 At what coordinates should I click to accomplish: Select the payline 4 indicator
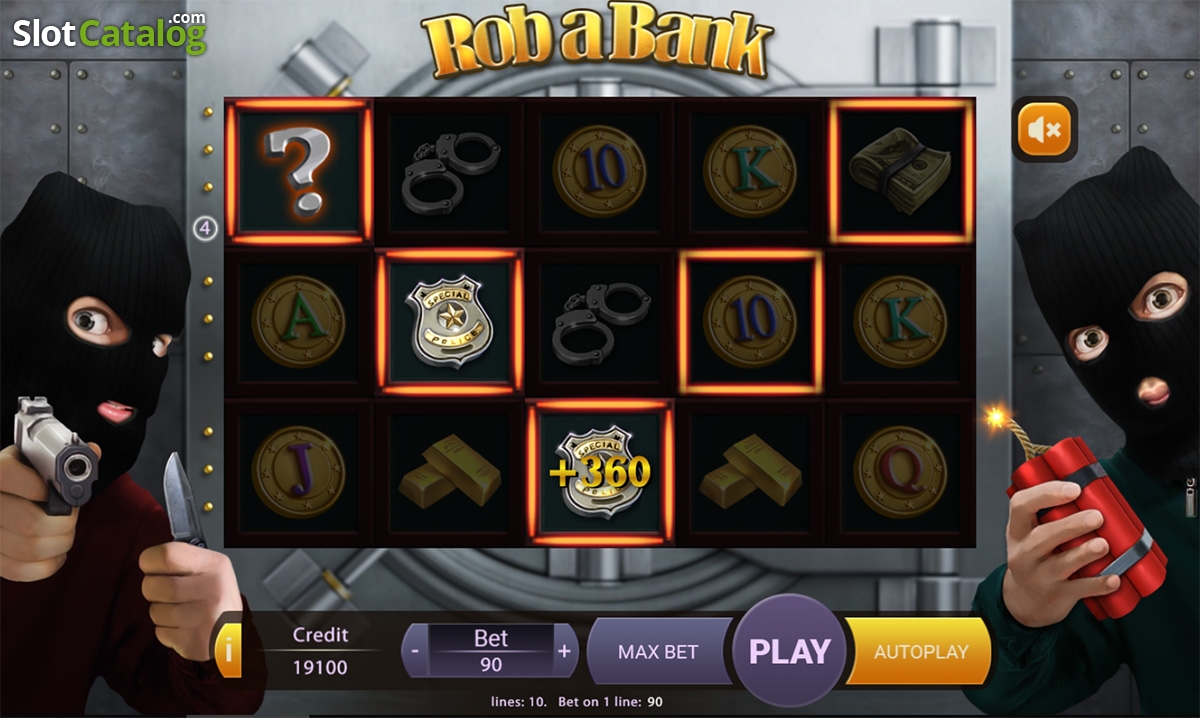coord(205,229)
